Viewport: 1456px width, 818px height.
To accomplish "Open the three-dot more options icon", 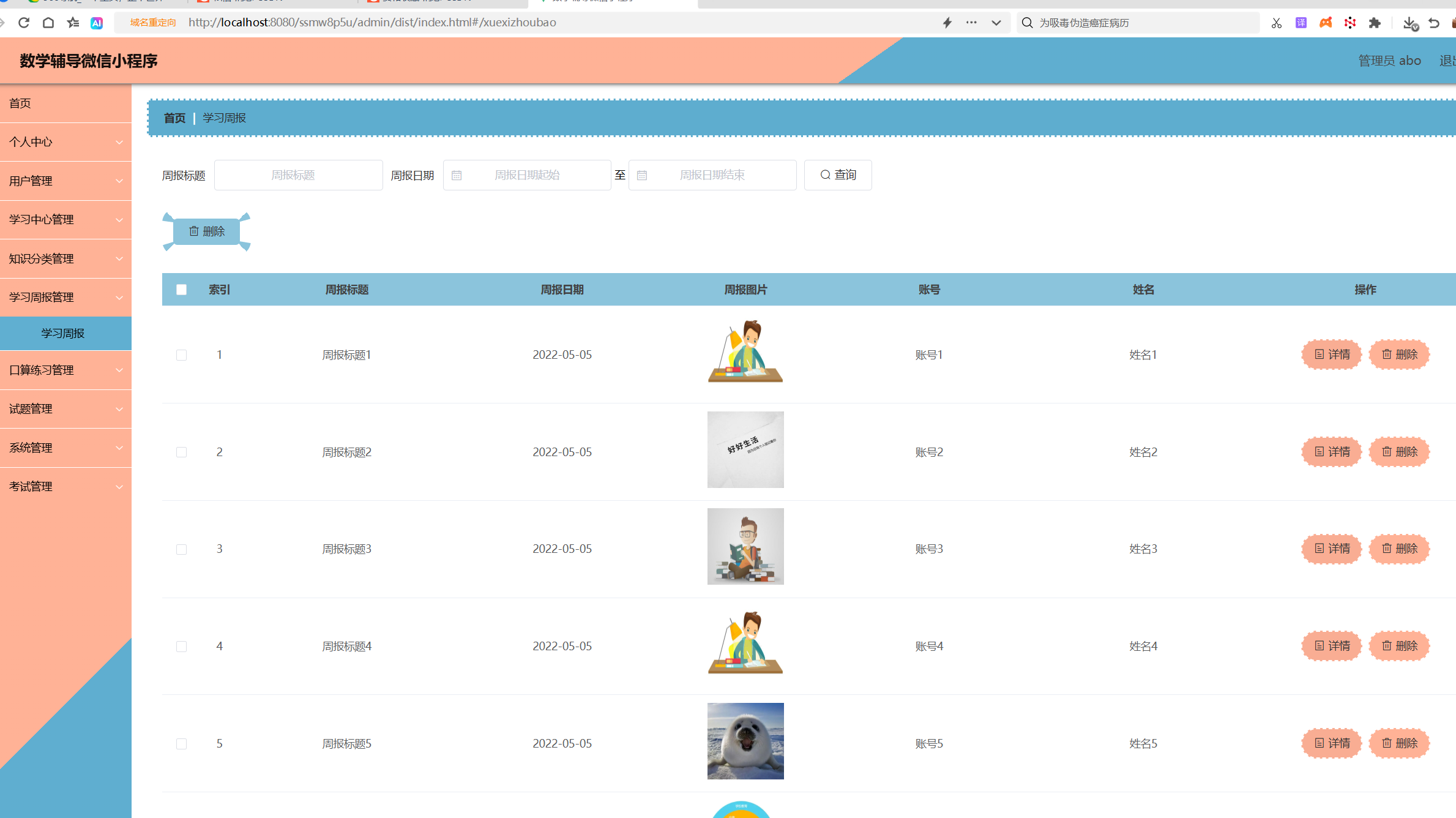I will click(971, 23).
